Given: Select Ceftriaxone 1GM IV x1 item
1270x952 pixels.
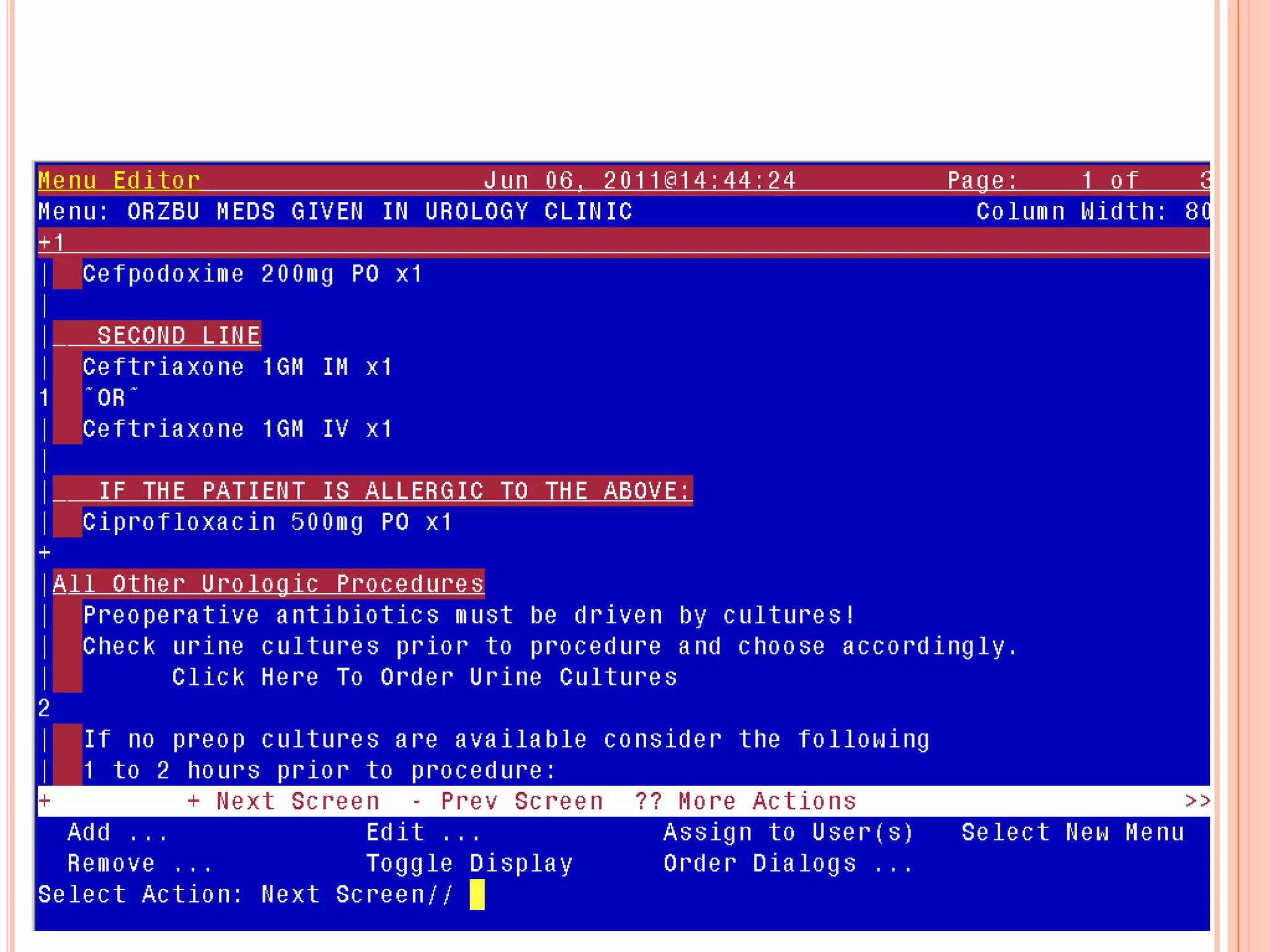Looking at the screenshot, I should coord(238,429).
